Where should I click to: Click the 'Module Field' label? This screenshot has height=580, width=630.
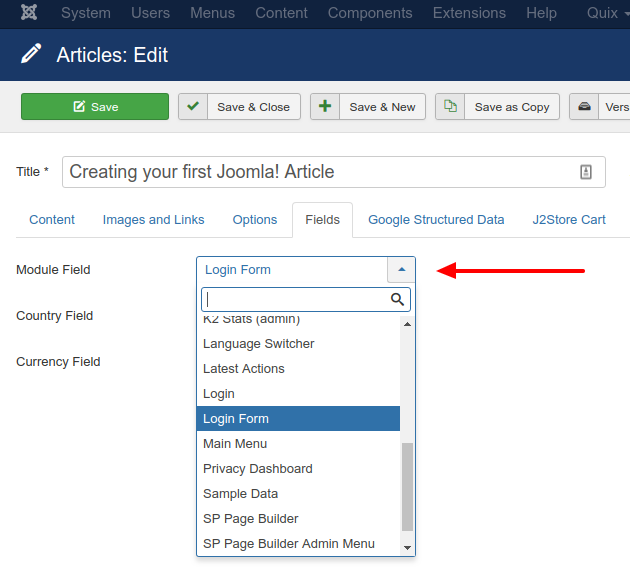click(x=53, y=270)
